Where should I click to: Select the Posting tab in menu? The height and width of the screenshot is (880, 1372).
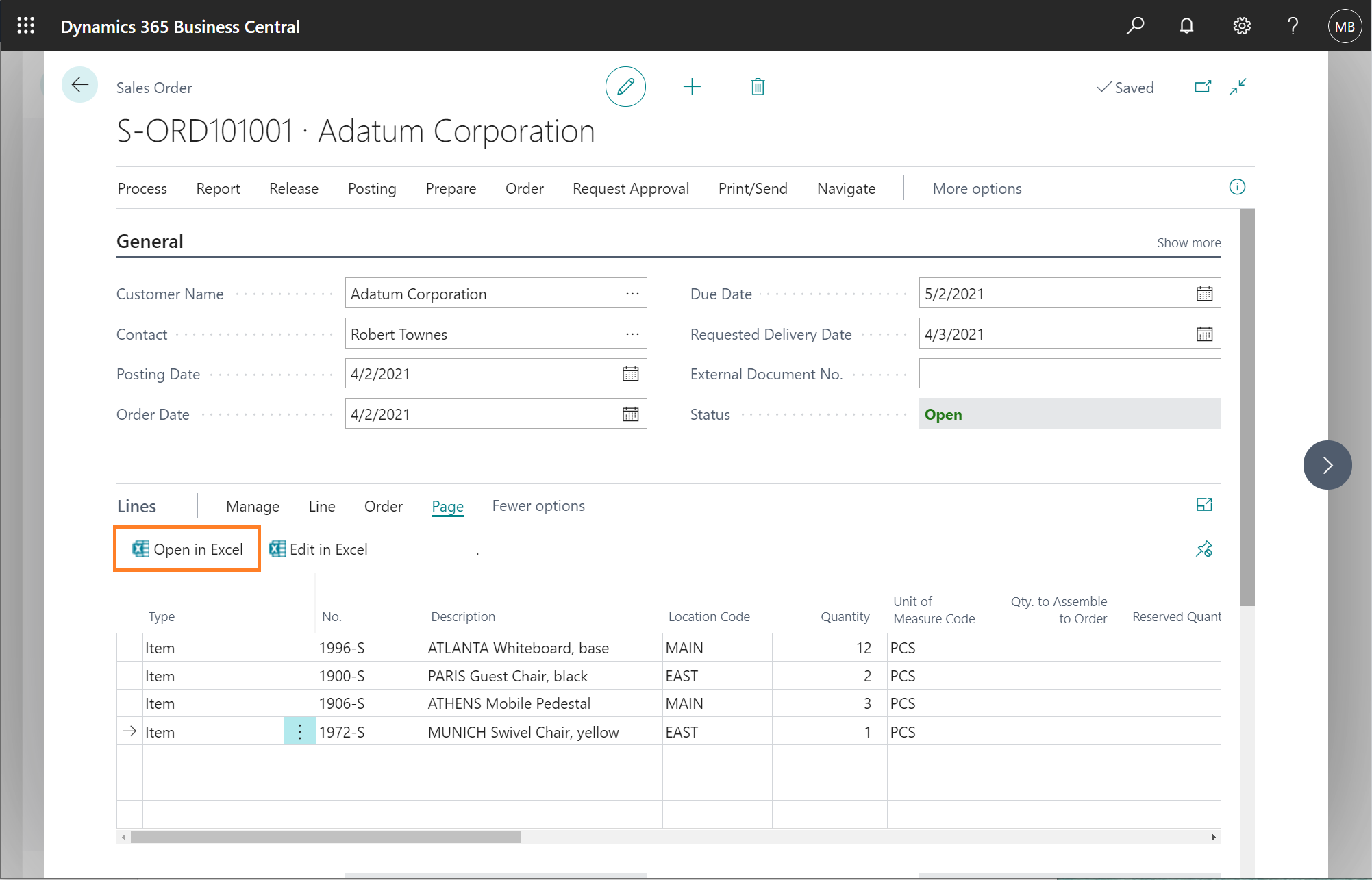click(371, 188)
